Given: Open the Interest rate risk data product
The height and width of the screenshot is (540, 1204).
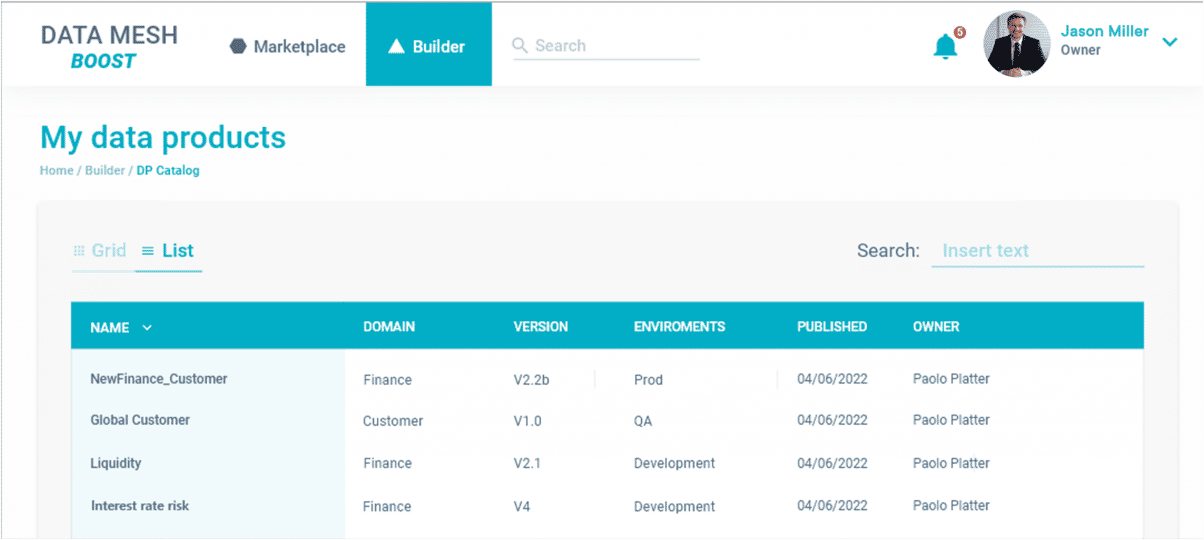Looking at the screenshot, I should click(140, 505).
